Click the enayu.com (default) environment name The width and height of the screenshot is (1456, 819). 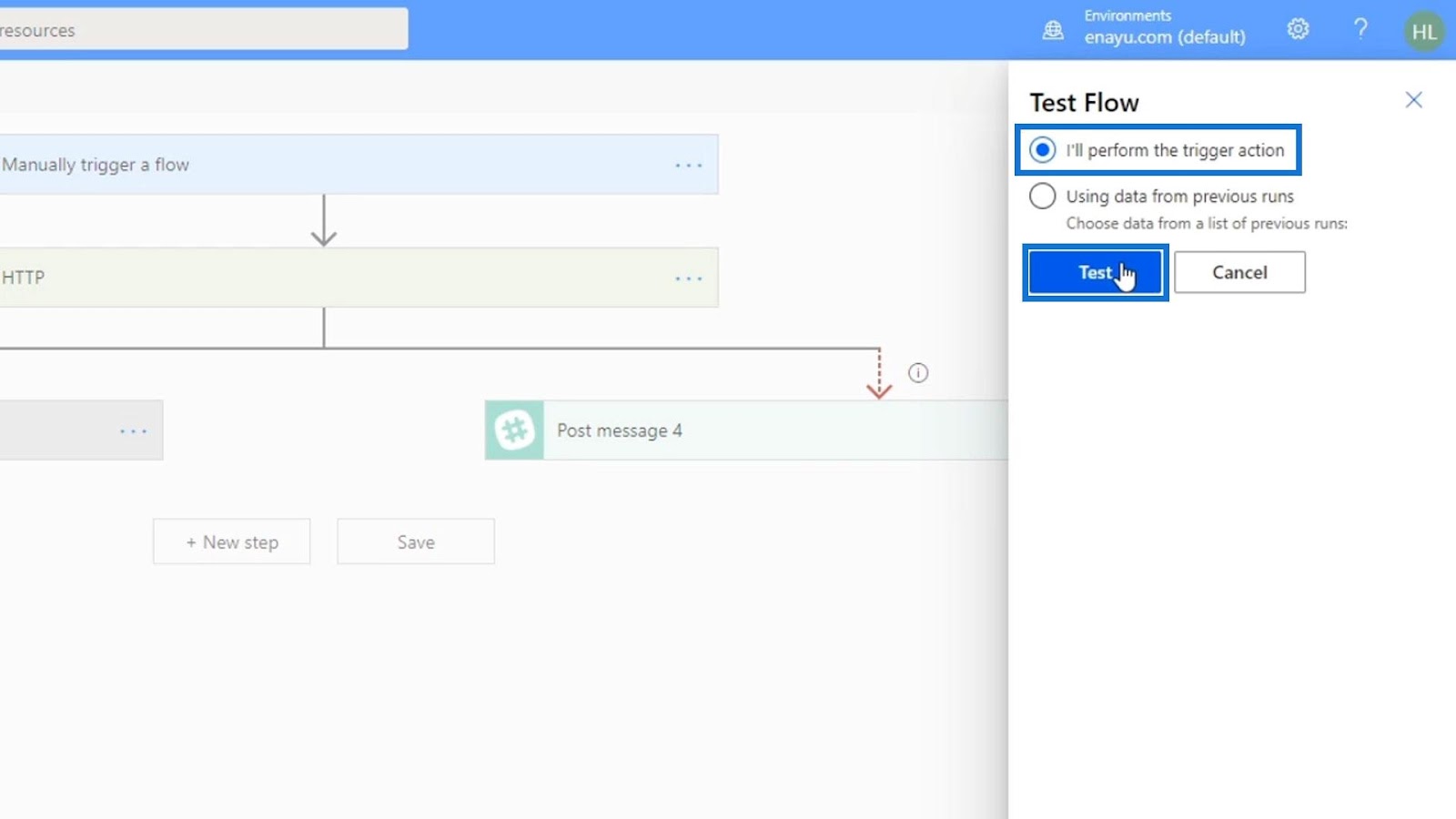[x=1165, y=37]
